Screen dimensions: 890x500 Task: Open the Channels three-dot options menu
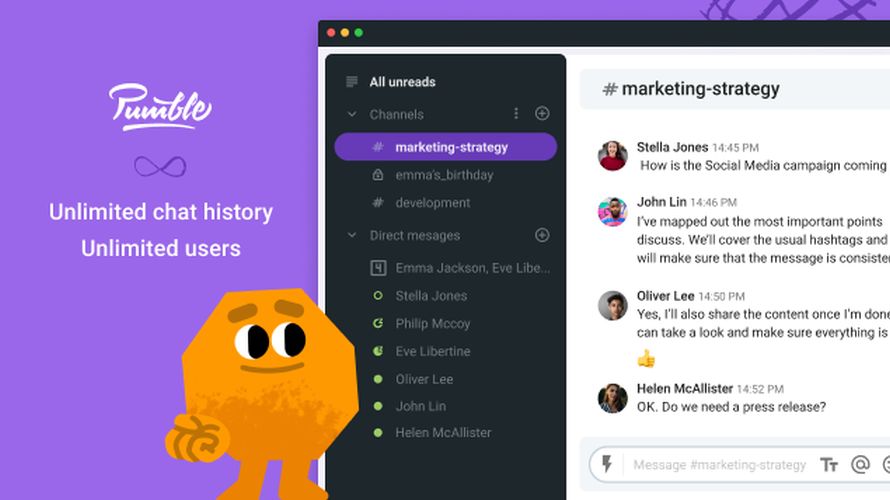click(x=516, y=114)
